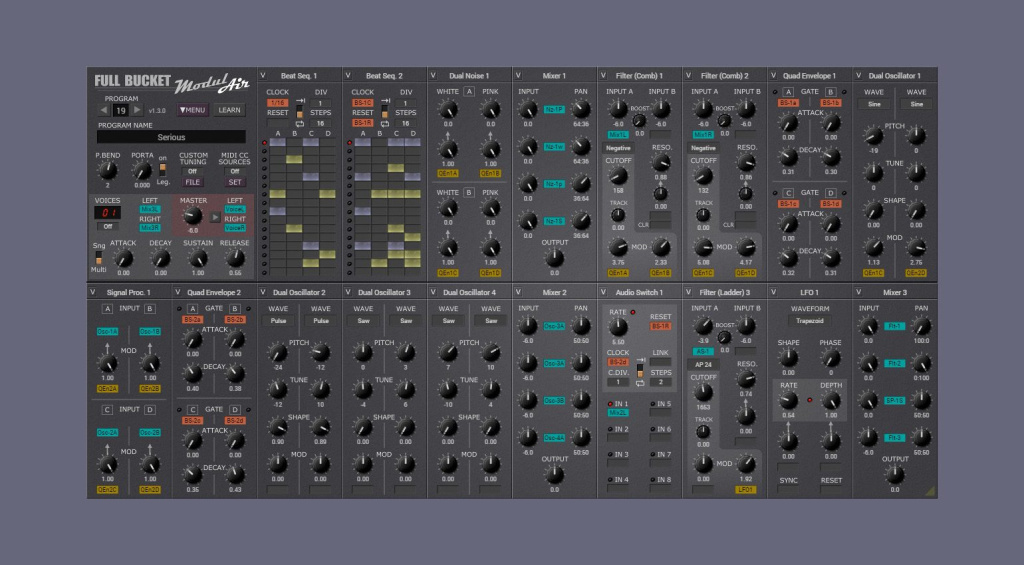Image resolution: width=1024 pixels, height=565 pixels.
Task: Adjust the Rate knob in LFO 1
Action: coord(788,400)
